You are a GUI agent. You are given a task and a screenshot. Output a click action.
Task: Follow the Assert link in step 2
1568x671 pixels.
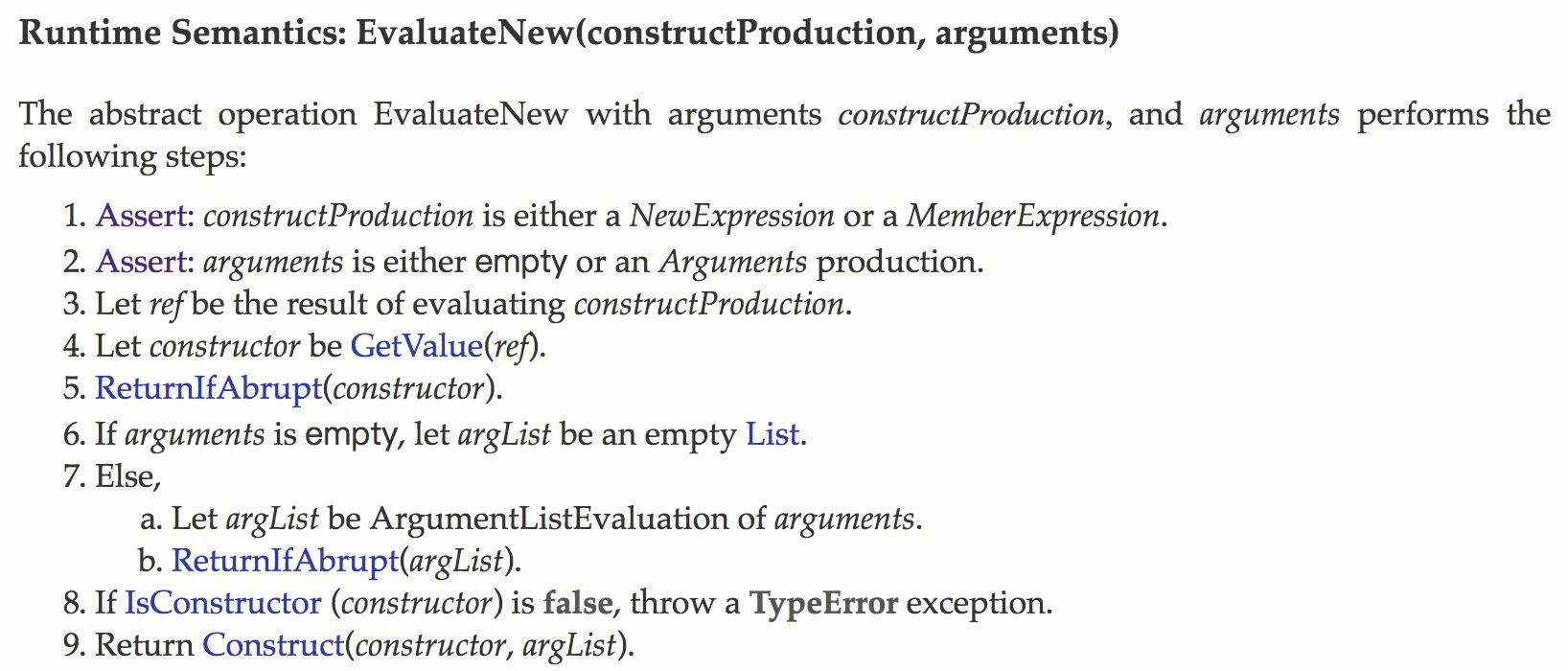point(142,262)
